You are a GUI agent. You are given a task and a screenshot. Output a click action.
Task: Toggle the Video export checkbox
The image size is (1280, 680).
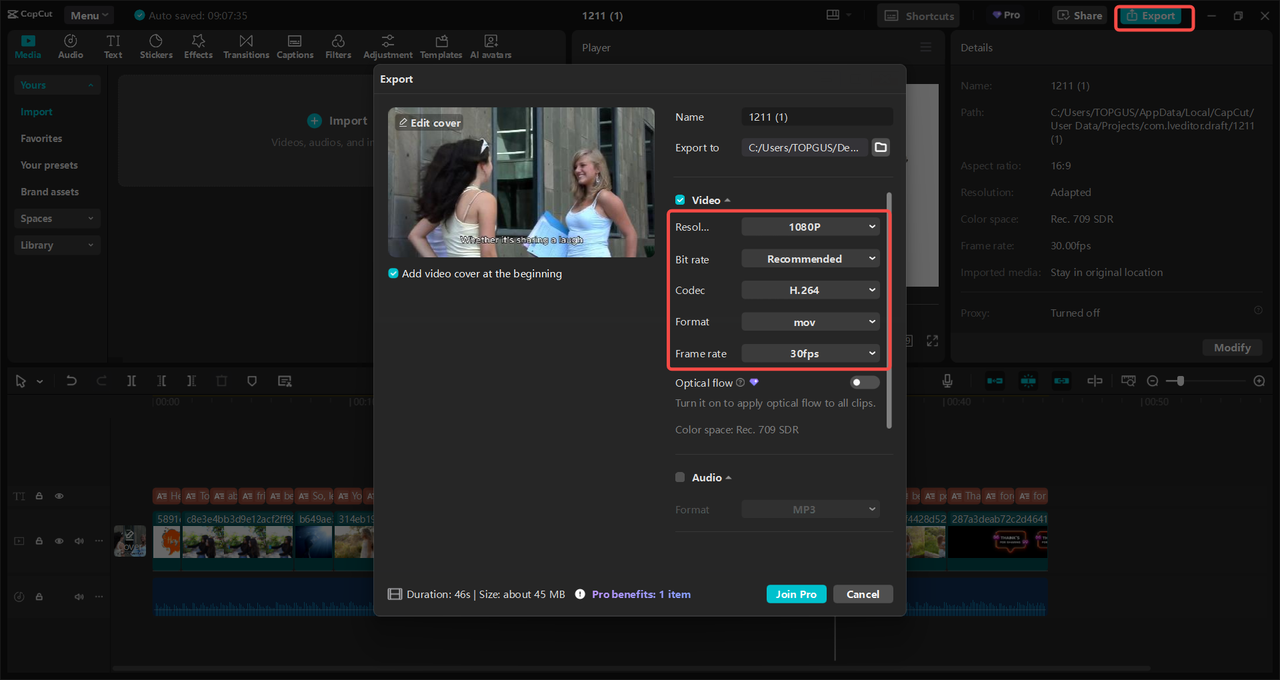tap(680, 200)
